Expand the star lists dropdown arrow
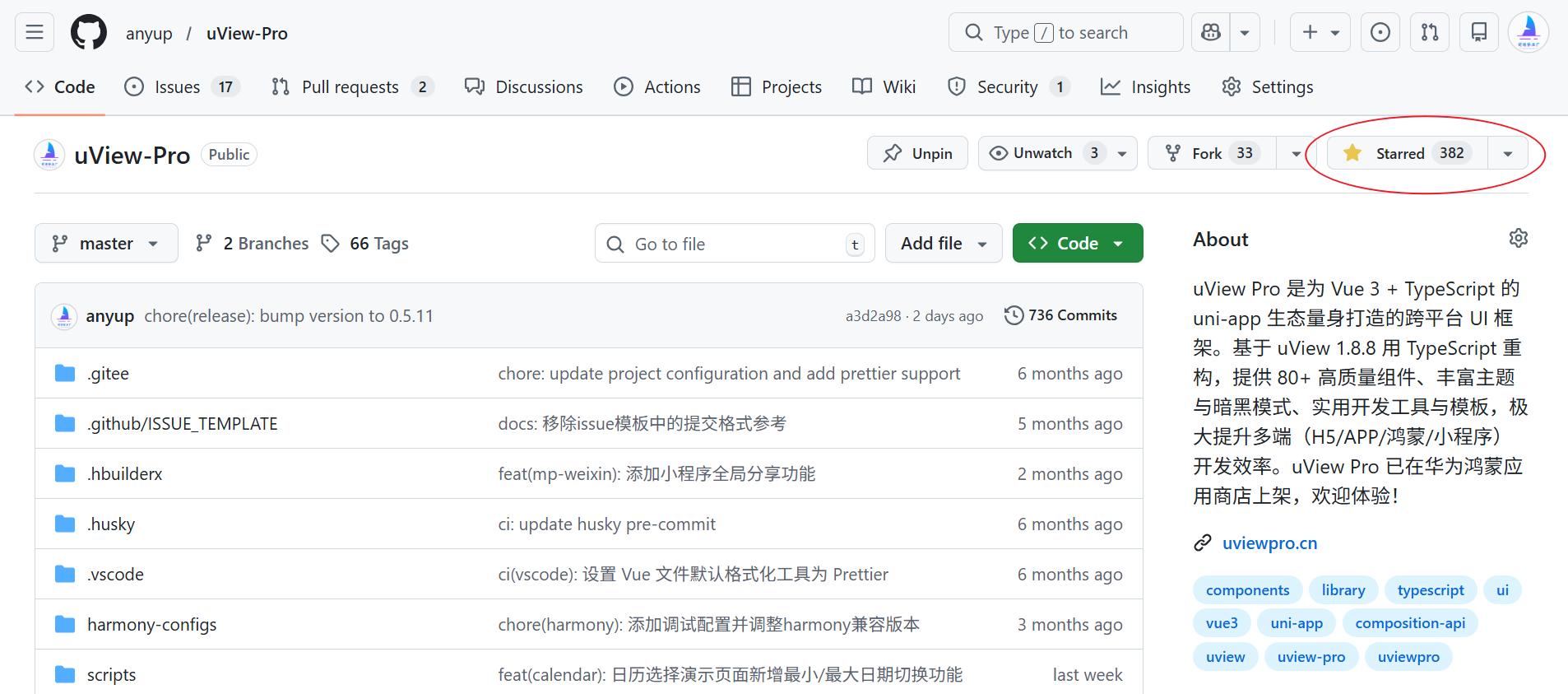The width and height of the screenshot is (1568, 694). [1508, 153]
